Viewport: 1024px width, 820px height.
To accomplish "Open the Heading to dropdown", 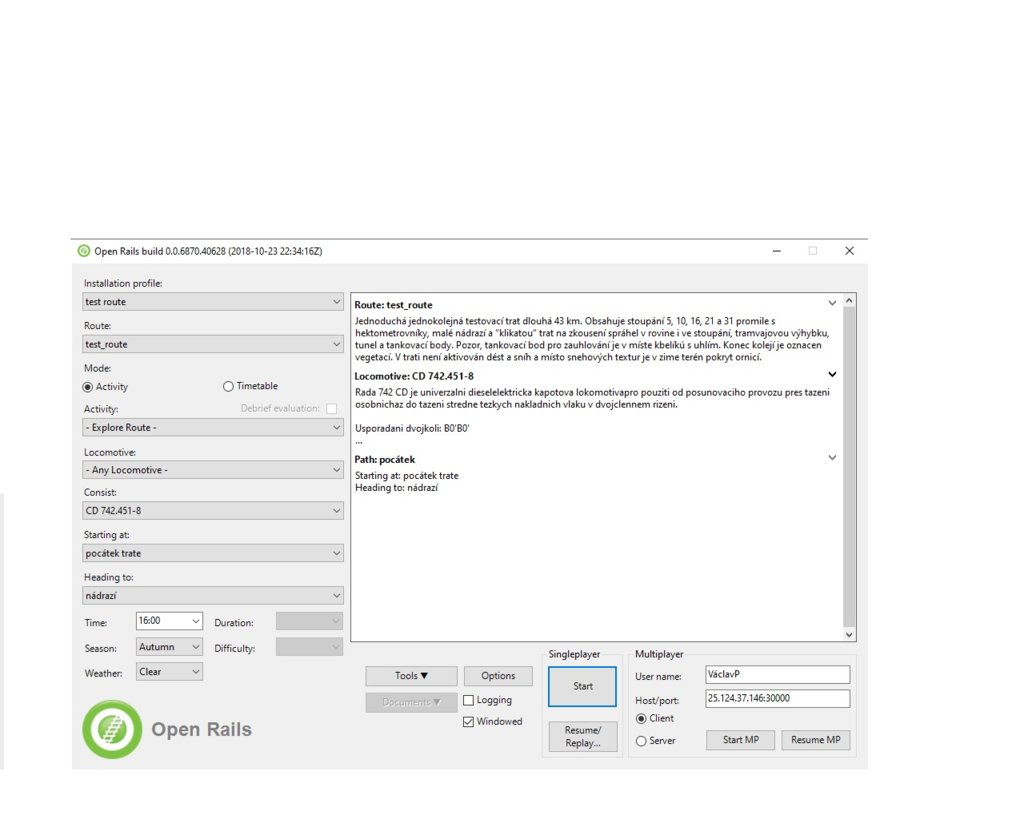I will (x=213, y=595).
